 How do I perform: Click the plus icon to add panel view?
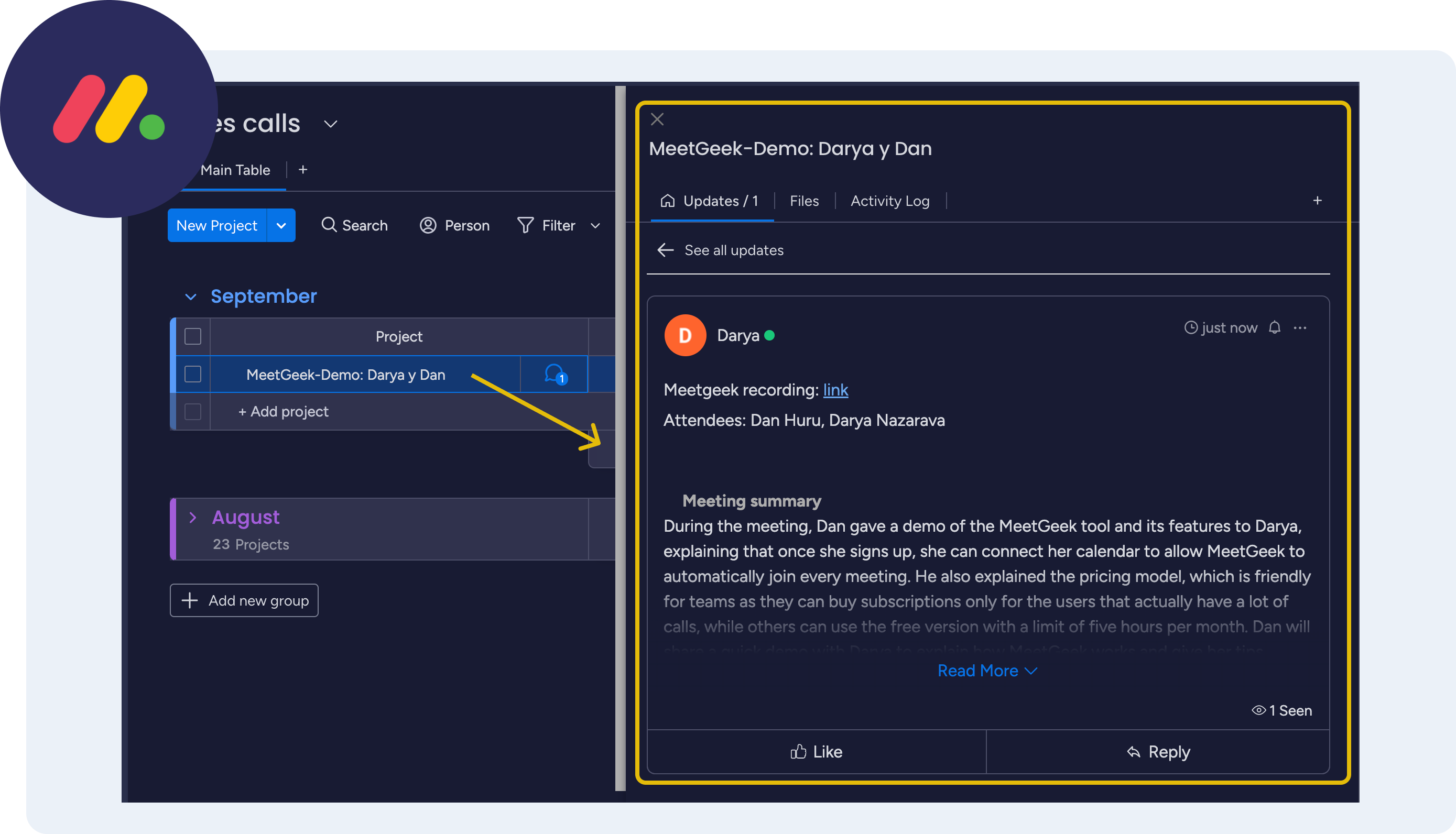[1317, 201]
